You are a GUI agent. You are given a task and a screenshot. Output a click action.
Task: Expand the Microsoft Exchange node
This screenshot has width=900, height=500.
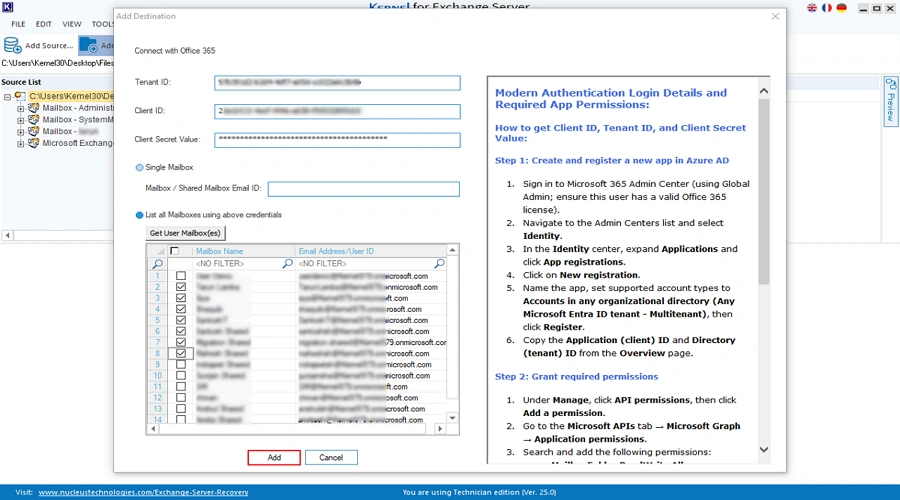coord(21,144)
